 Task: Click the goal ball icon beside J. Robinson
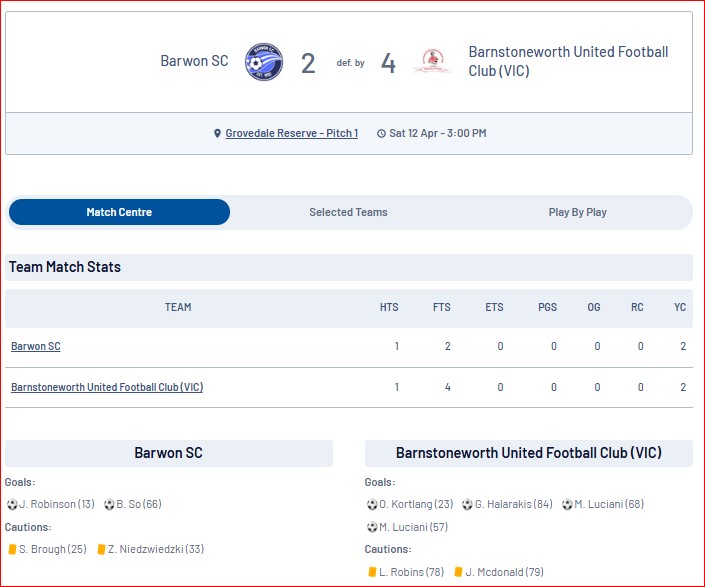[x=12, y=504]
